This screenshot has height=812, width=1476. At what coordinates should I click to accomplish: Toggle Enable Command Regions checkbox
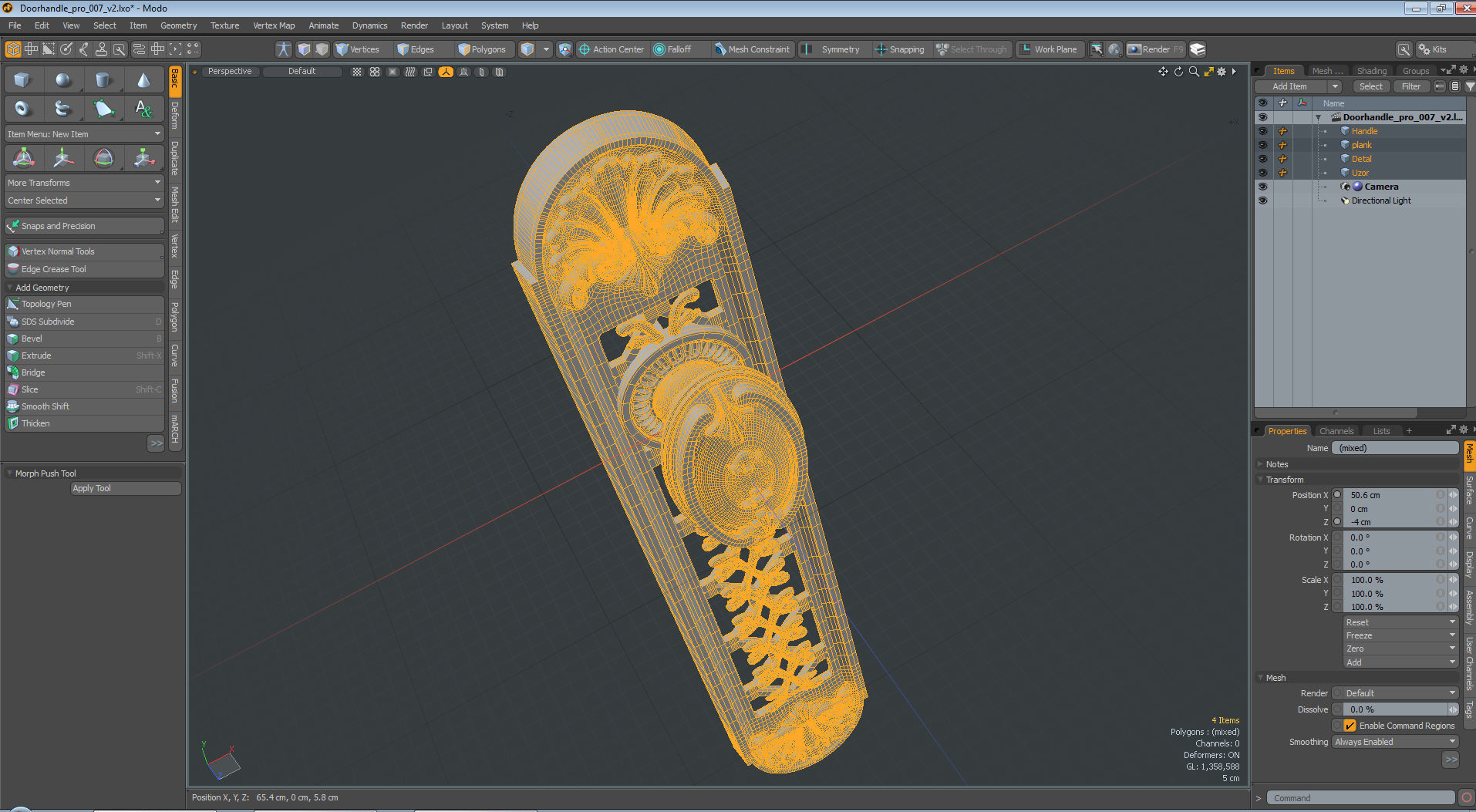tap(1350, 726)
